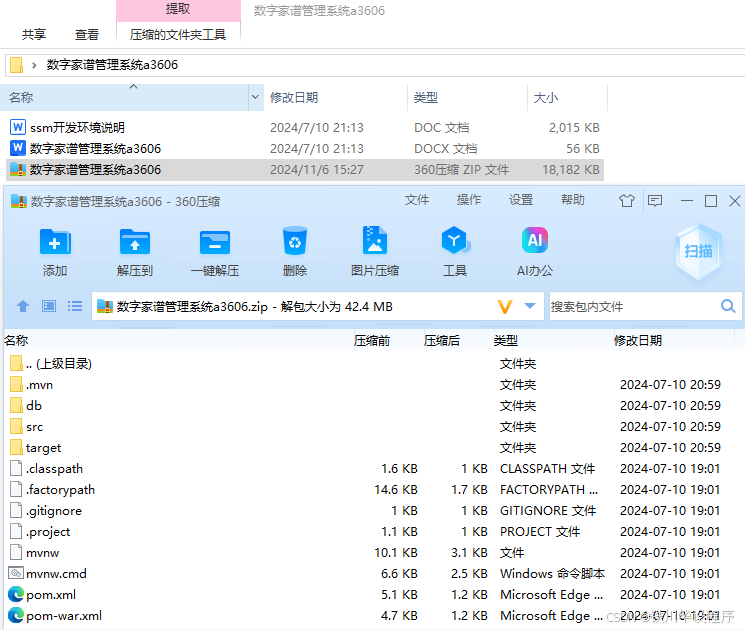Switch to the 查看 ribbon tab
Viewport: 745px width, 630px height.
tap(86, 35)
